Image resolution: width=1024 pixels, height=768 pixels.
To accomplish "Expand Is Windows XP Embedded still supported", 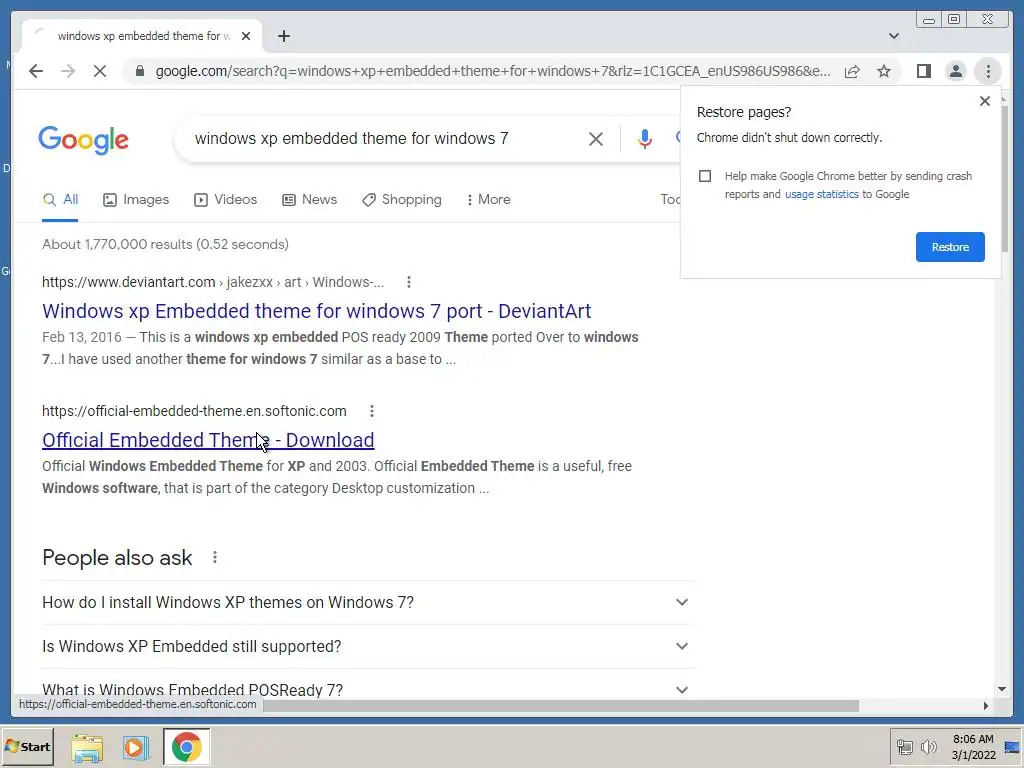I will point(366,646).
